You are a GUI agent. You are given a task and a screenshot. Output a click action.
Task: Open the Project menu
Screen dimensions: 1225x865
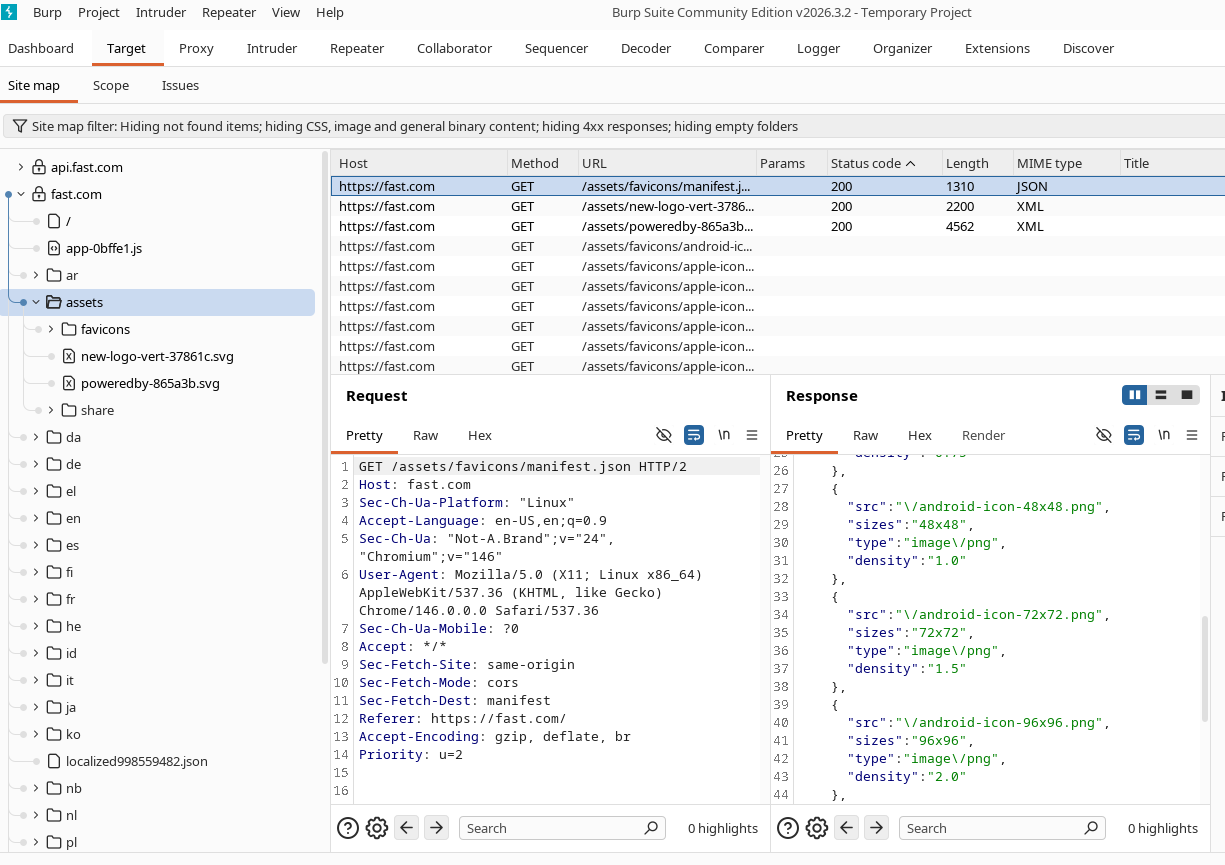point(99,13)
